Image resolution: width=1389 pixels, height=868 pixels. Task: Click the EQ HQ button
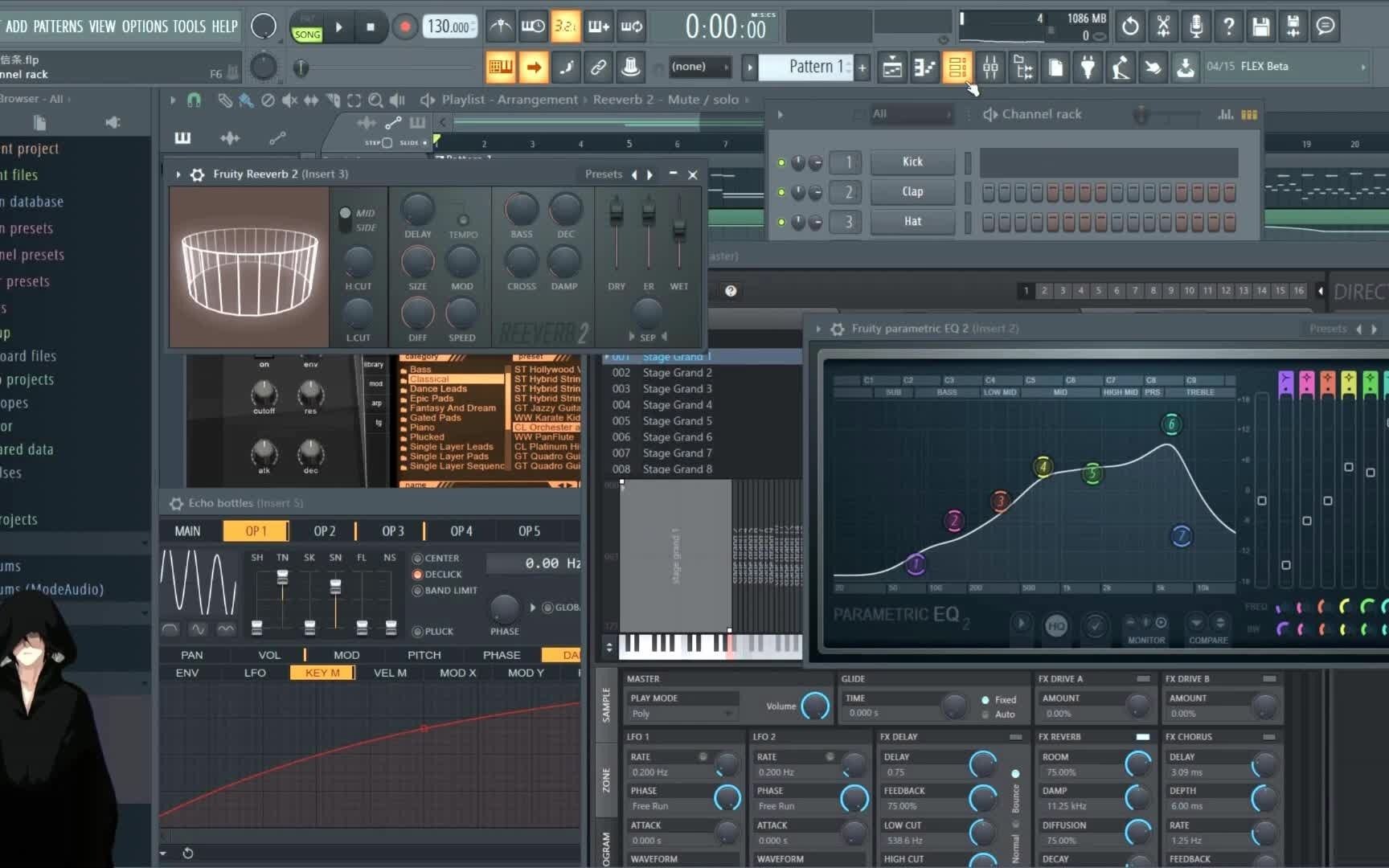tap(1056, 626)
